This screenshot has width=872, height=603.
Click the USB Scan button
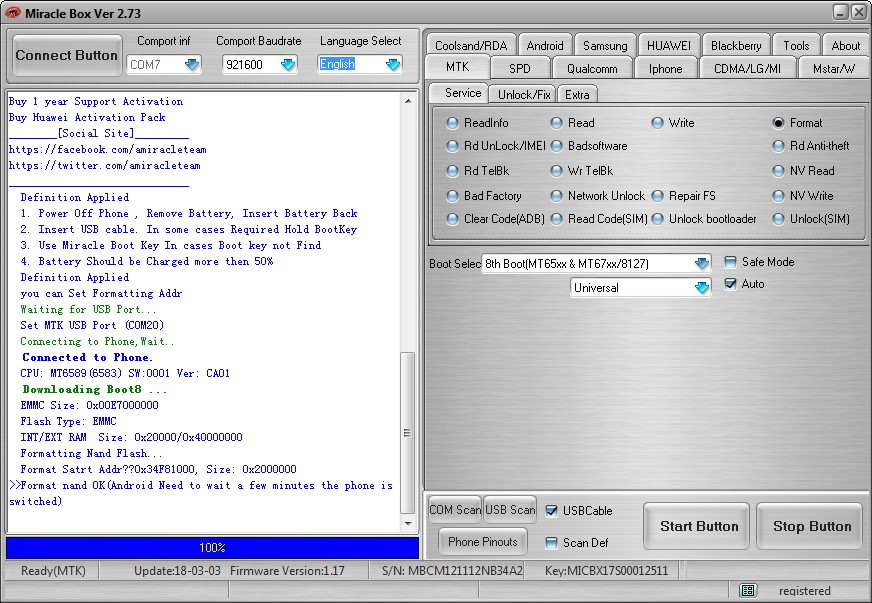click(x=510, y=510)
